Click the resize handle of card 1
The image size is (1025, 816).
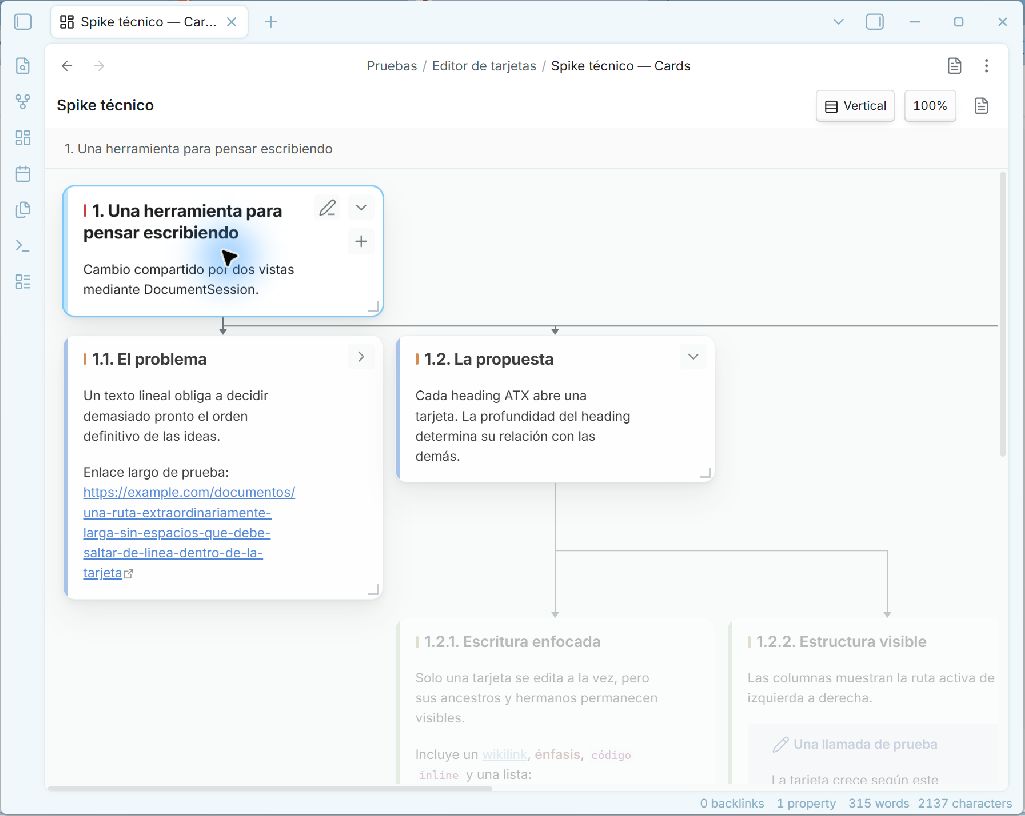click(x=374, y=306)
